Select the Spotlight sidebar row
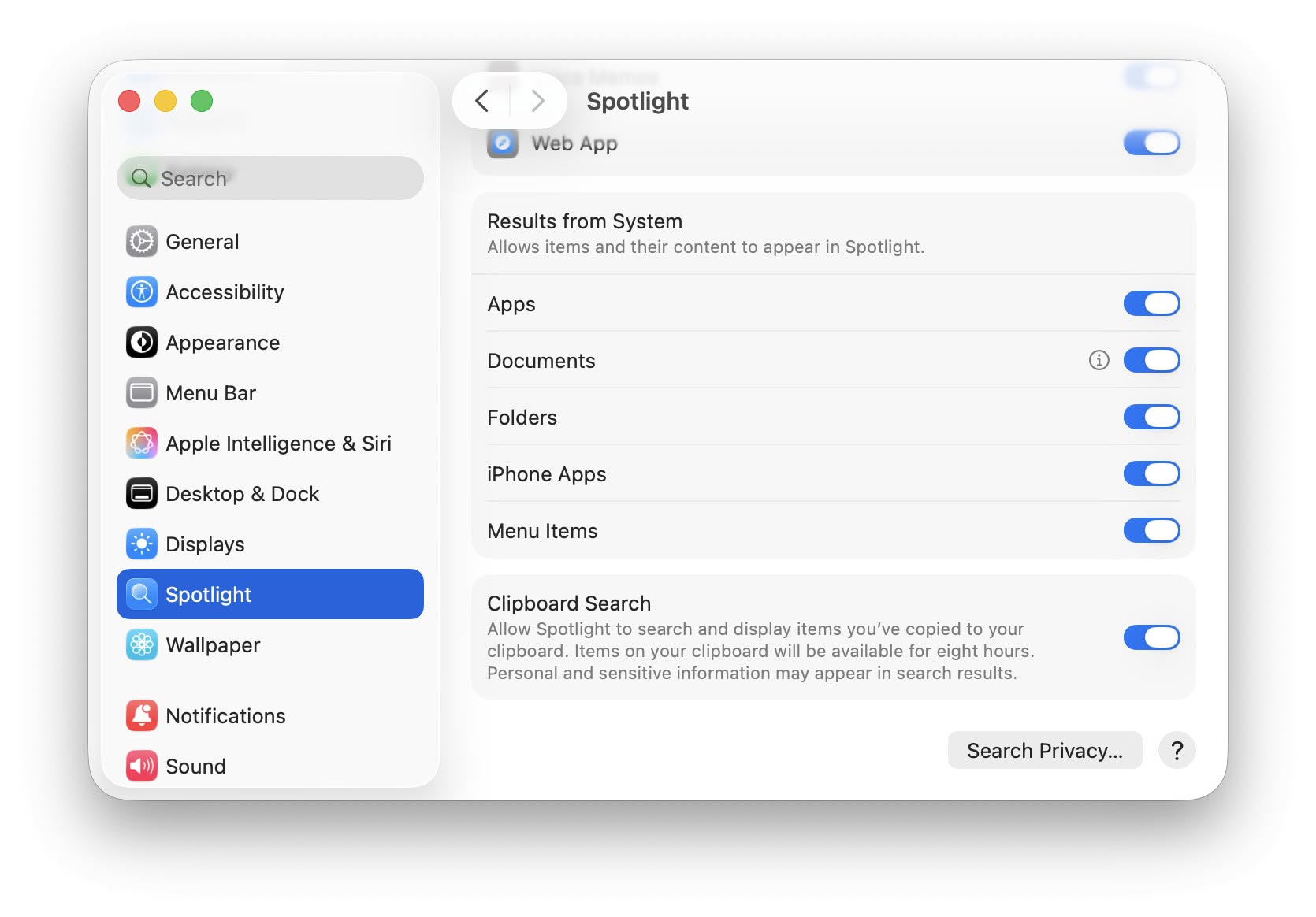The height and width of the screenshot is (917, 1316). 270,594
